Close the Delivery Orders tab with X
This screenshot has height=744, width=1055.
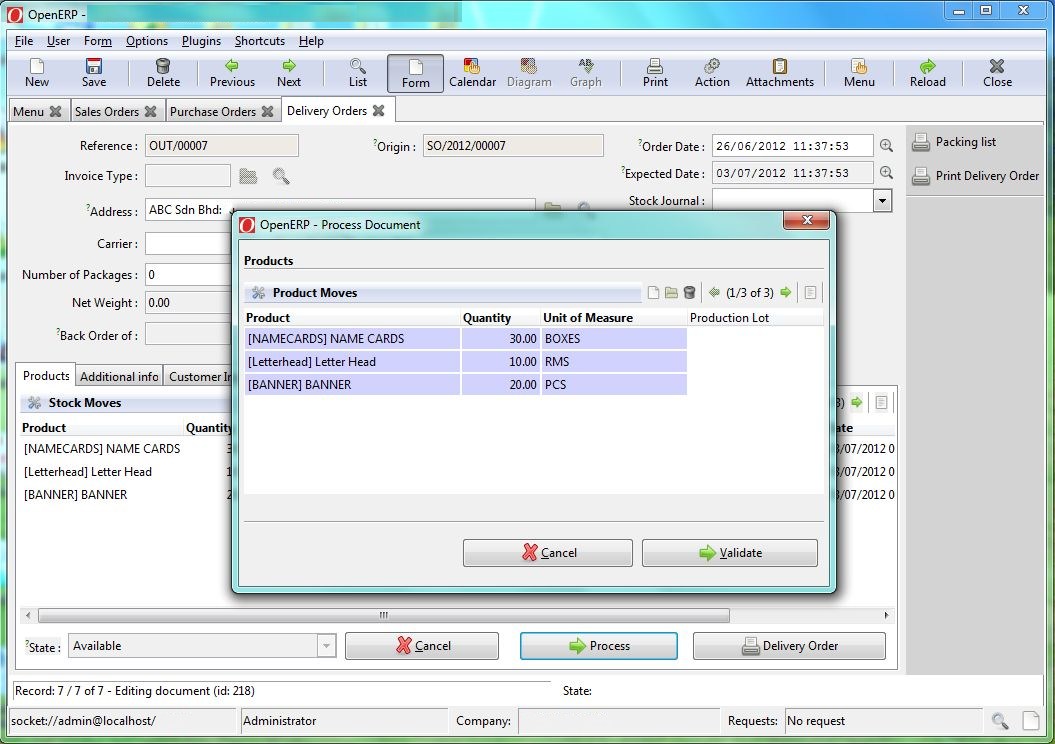click(x=379, y=110)
